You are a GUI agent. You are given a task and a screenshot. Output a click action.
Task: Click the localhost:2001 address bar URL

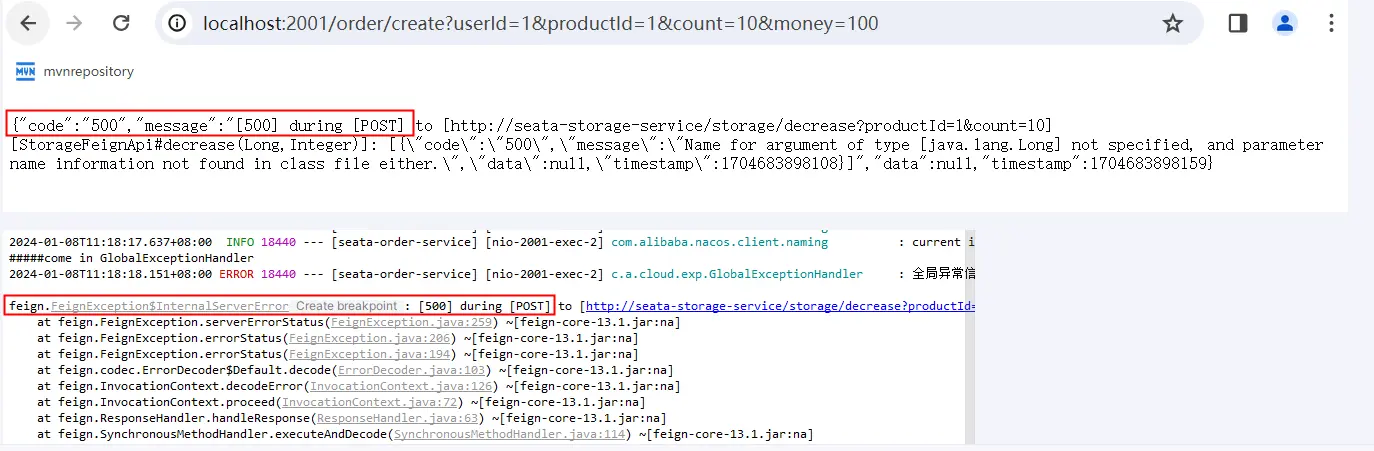(x=540, y=23)
